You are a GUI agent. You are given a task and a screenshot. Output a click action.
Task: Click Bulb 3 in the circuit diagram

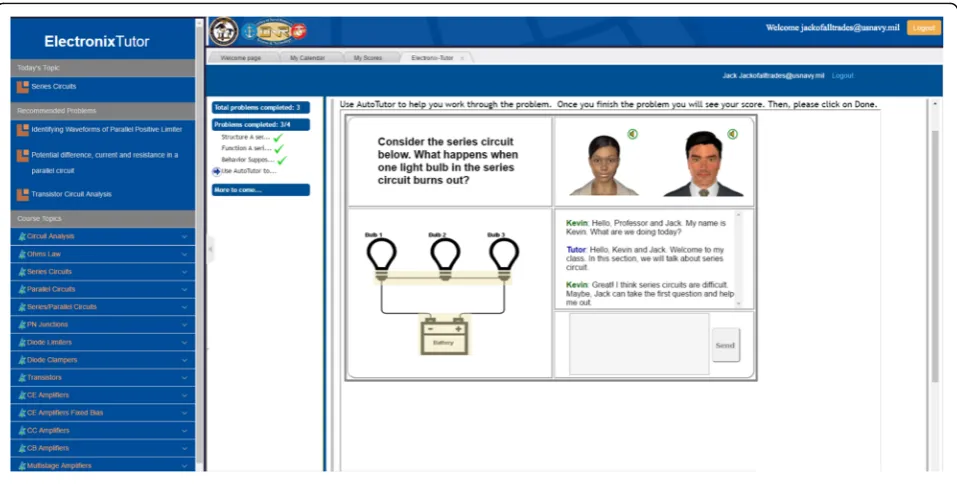504,258
